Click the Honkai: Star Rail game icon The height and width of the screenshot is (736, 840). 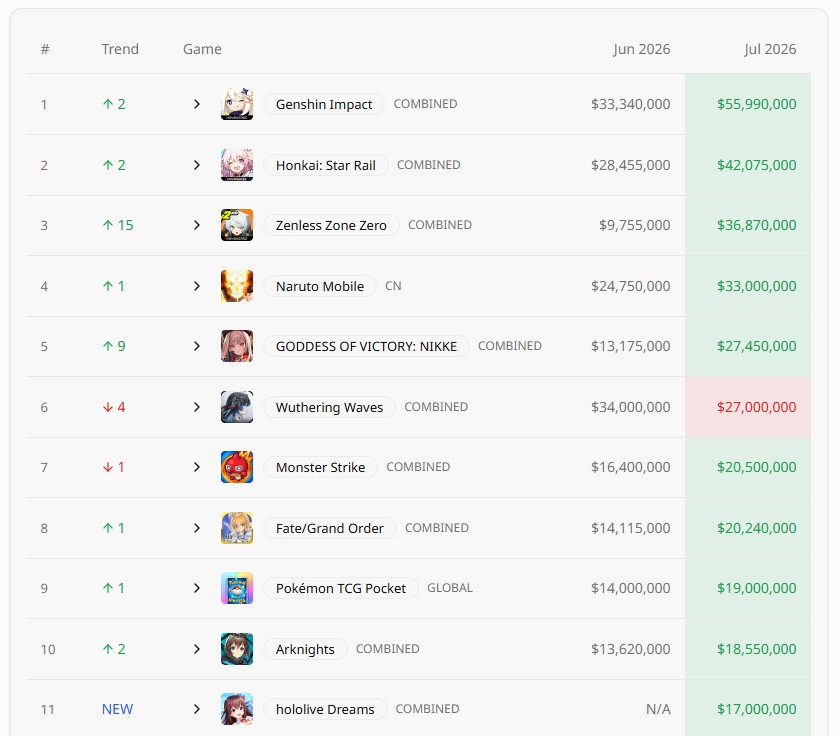237,165
